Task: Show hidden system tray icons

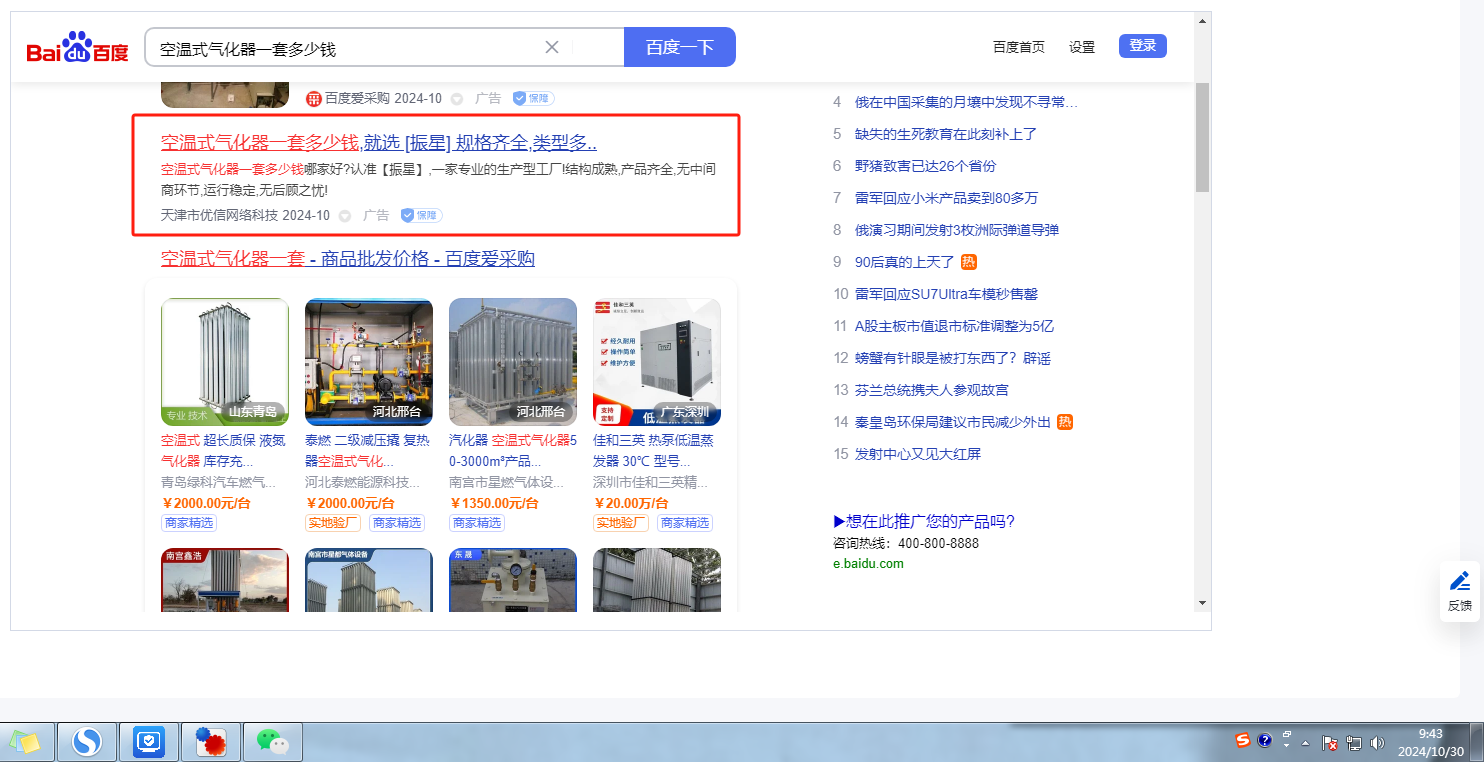Action: (x=1305, y=743)
